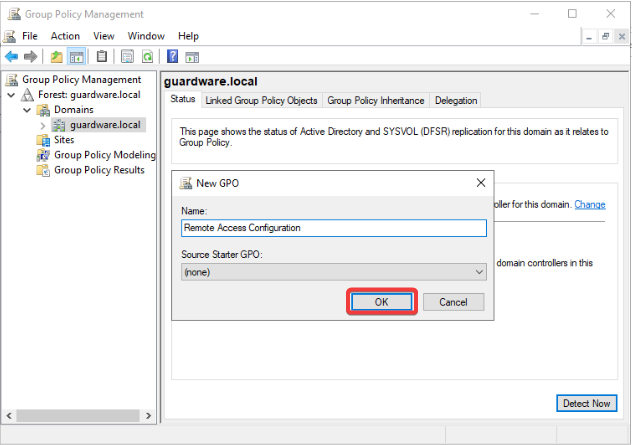Switch to Group Policy Inheritance tab
The image size is (632, 445).
coord(376,100)
